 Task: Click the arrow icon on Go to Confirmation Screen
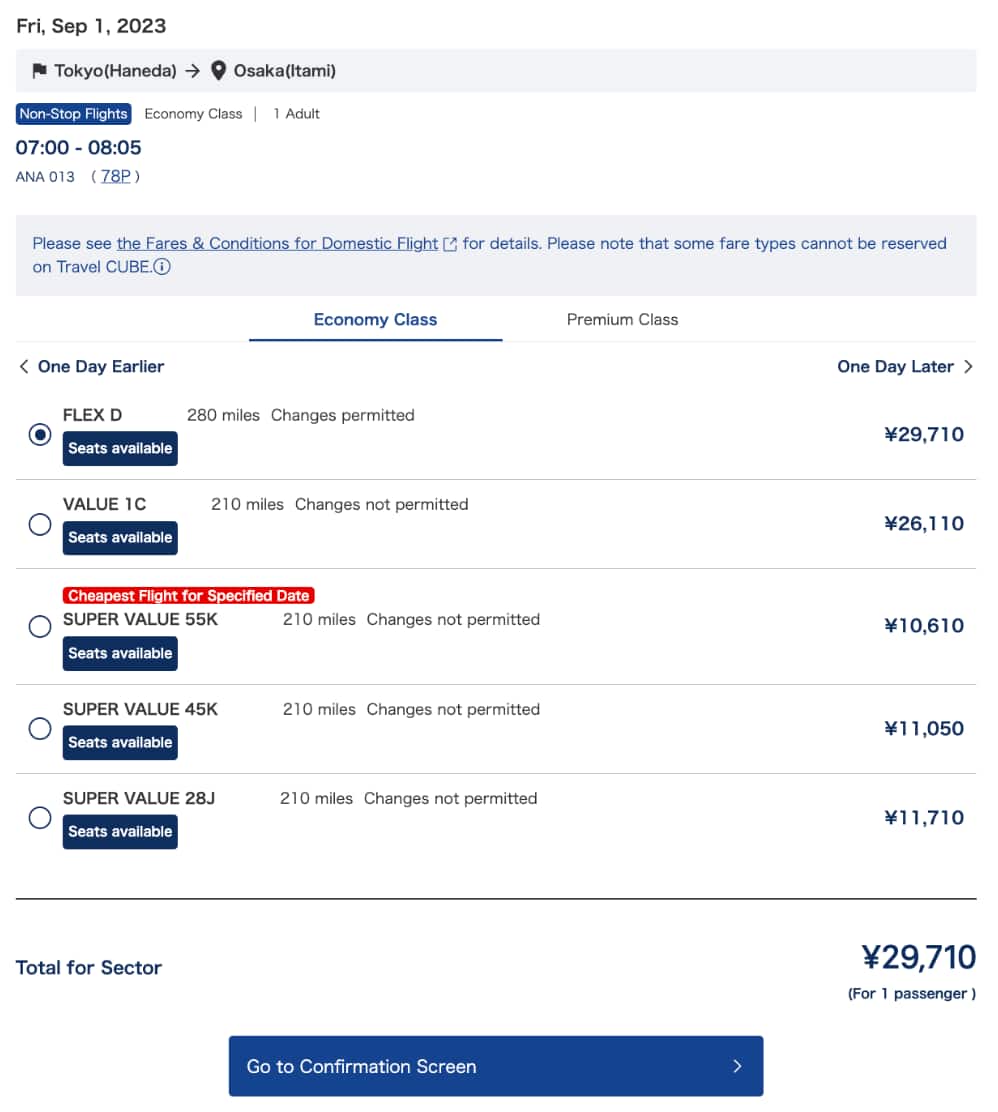click(737, 1066)
